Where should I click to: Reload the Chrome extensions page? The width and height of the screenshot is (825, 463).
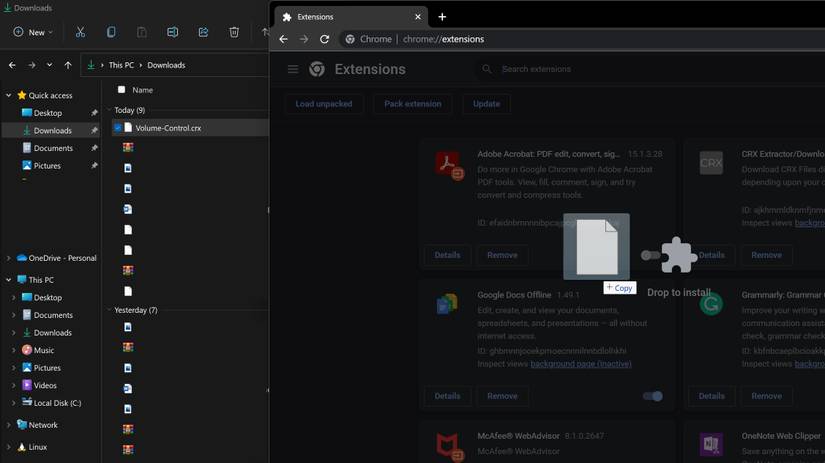[x=325, y=39]
